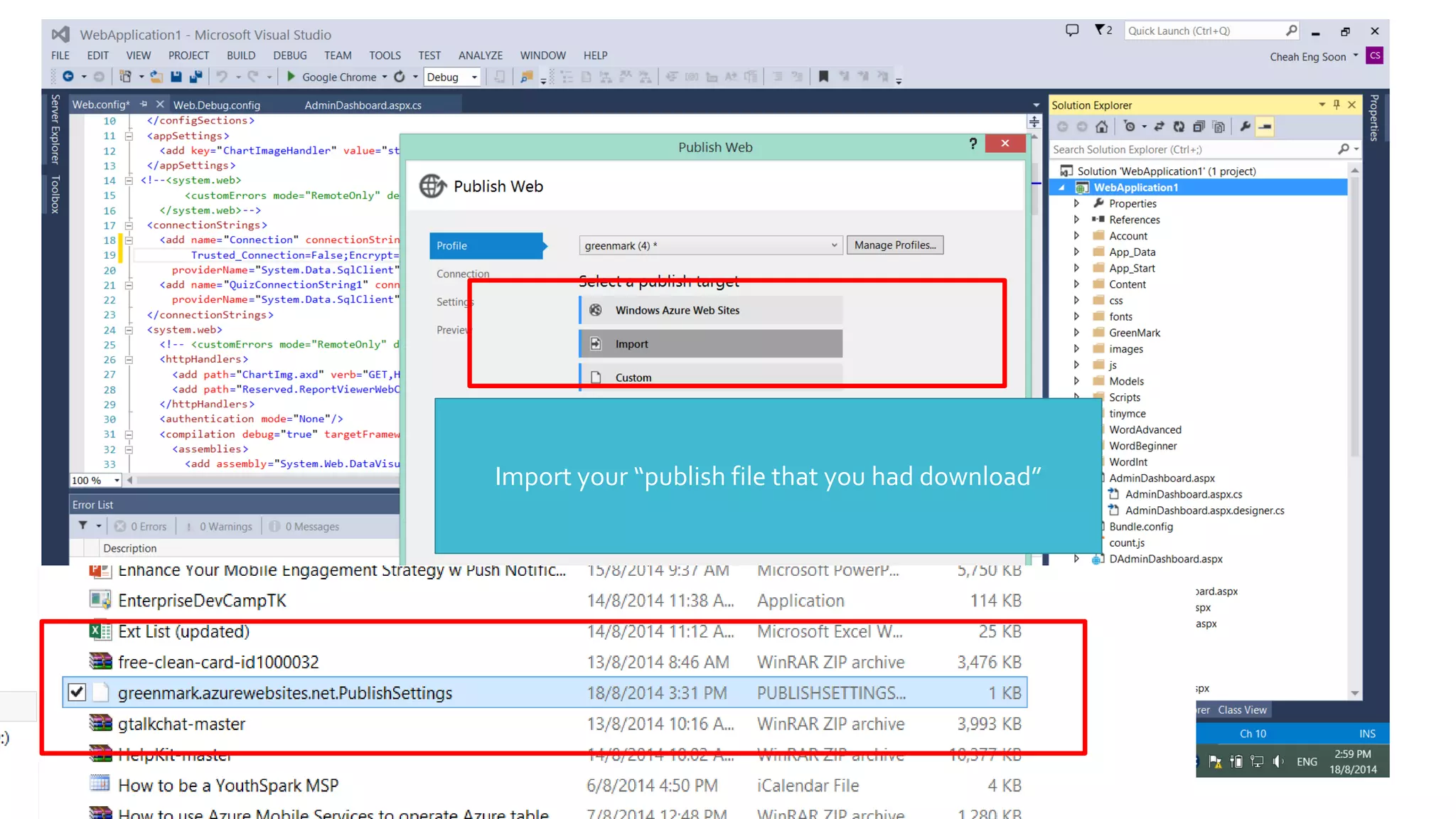This screenshot has width=1456, height=819.
Task: Open the TOOLS menu
Action: coord(385,55)
